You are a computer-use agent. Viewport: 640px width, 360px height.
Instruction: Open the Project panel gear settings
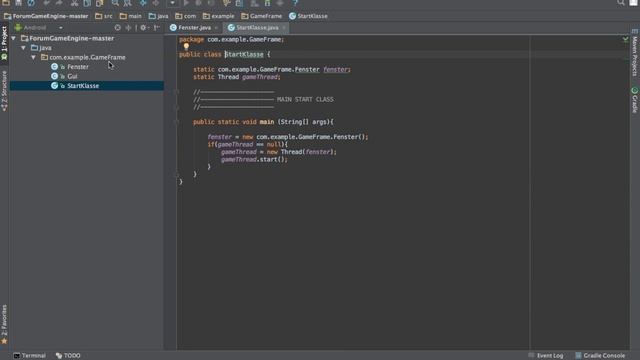pyautogui.click(x=143, y=28)
